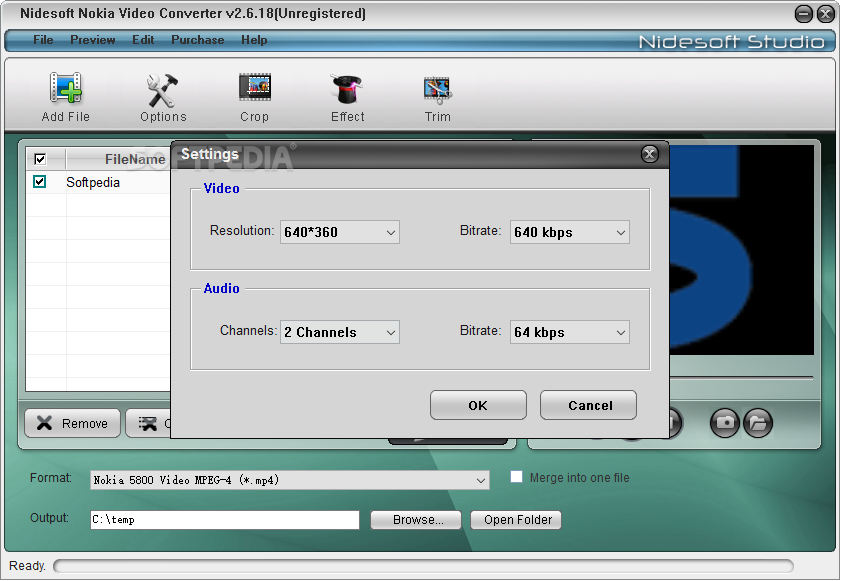Click the Remove button
This screenshot has width=841, height=581.
coord(72,423)
